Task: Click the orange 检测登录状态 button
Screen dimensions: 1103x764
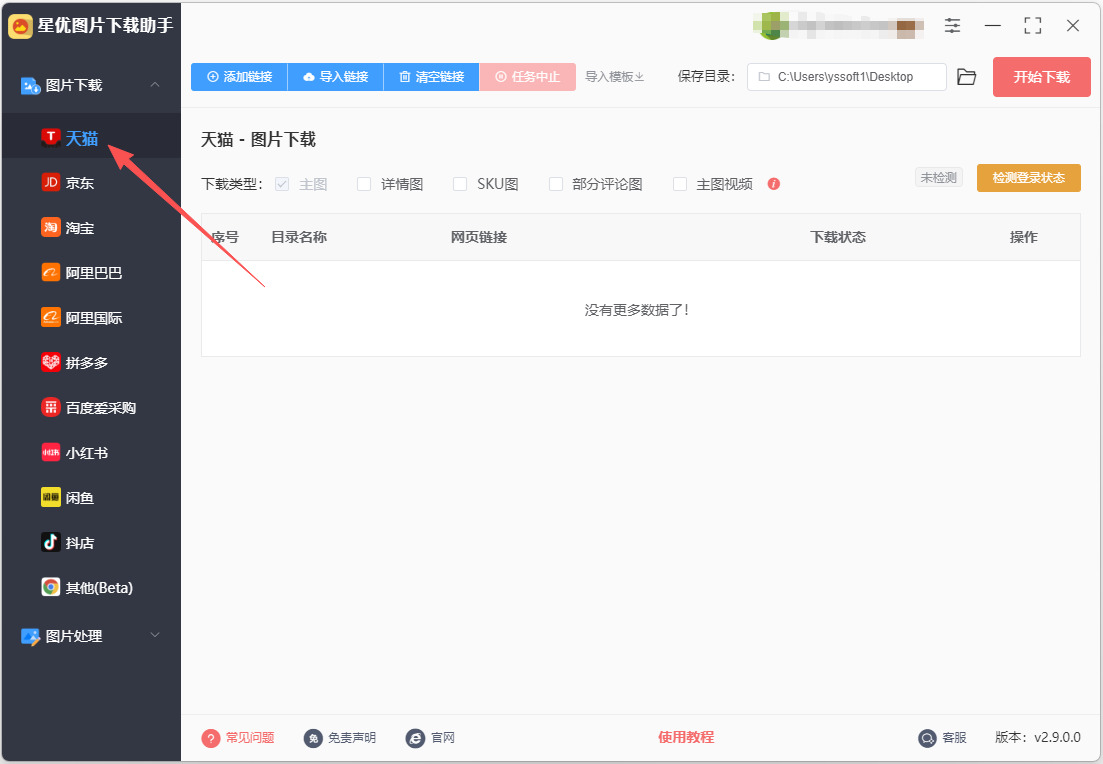Action: tap(1028, 178)
